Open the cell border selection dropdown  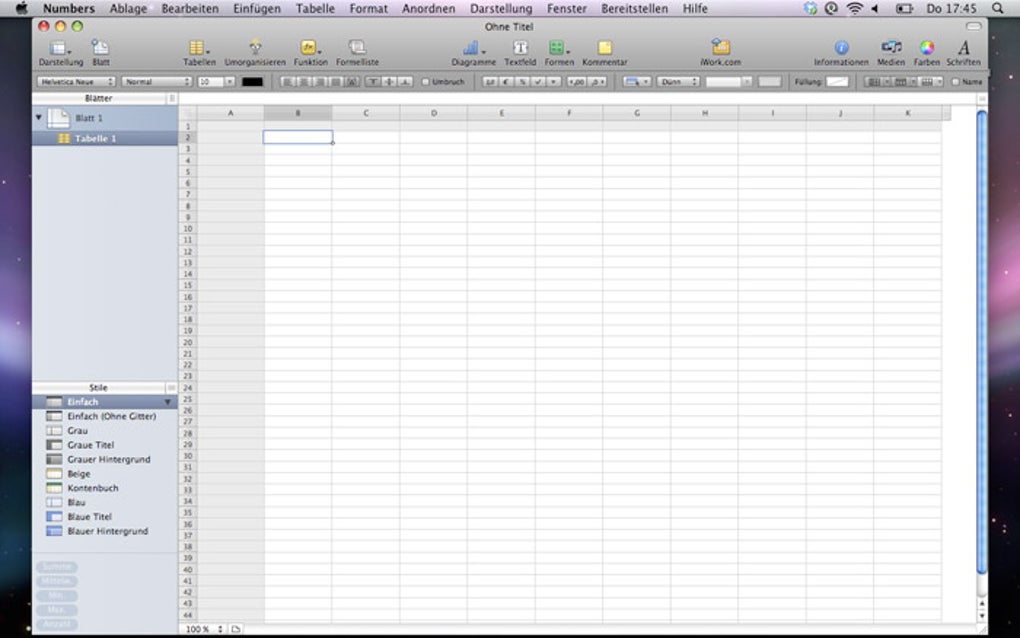(636, 82)
